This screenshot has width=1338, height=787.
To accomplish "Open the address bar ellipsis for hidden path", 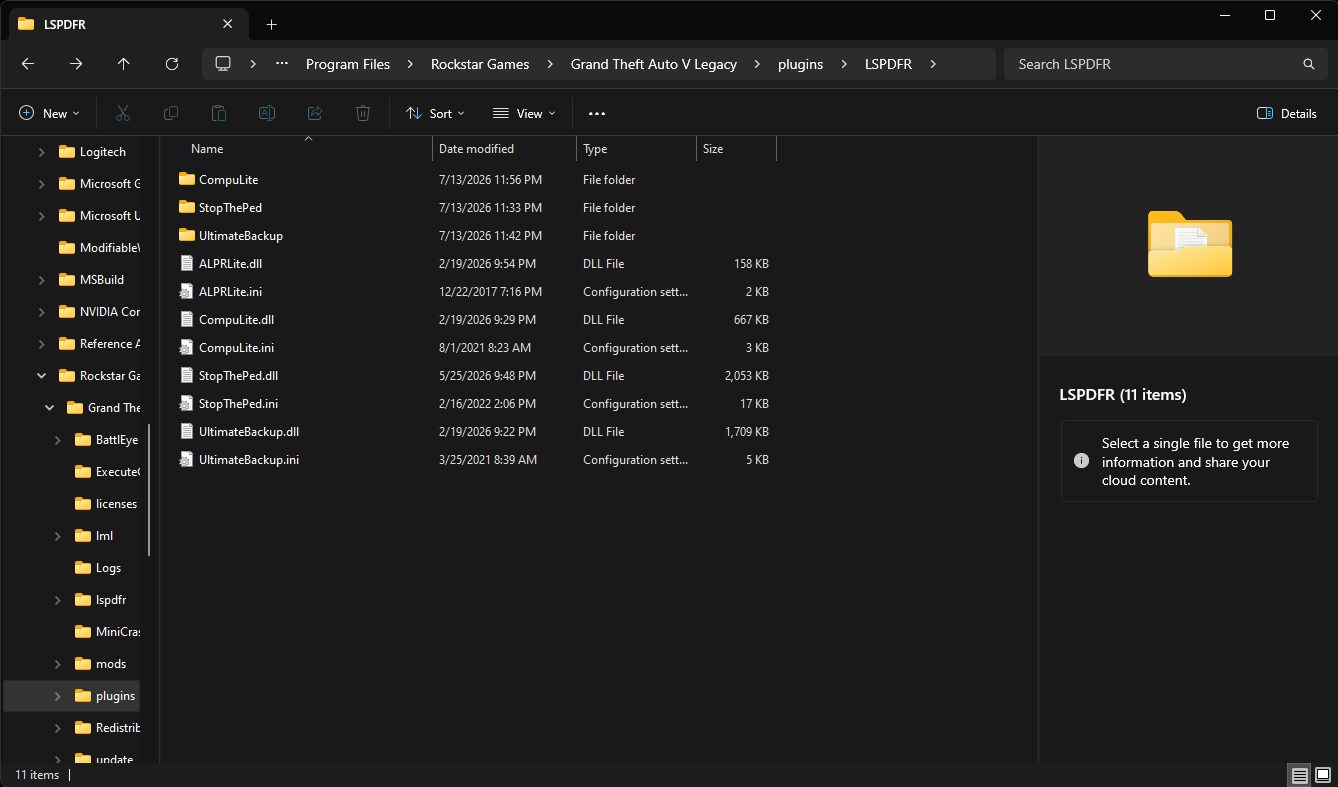I will pos(282,64).
